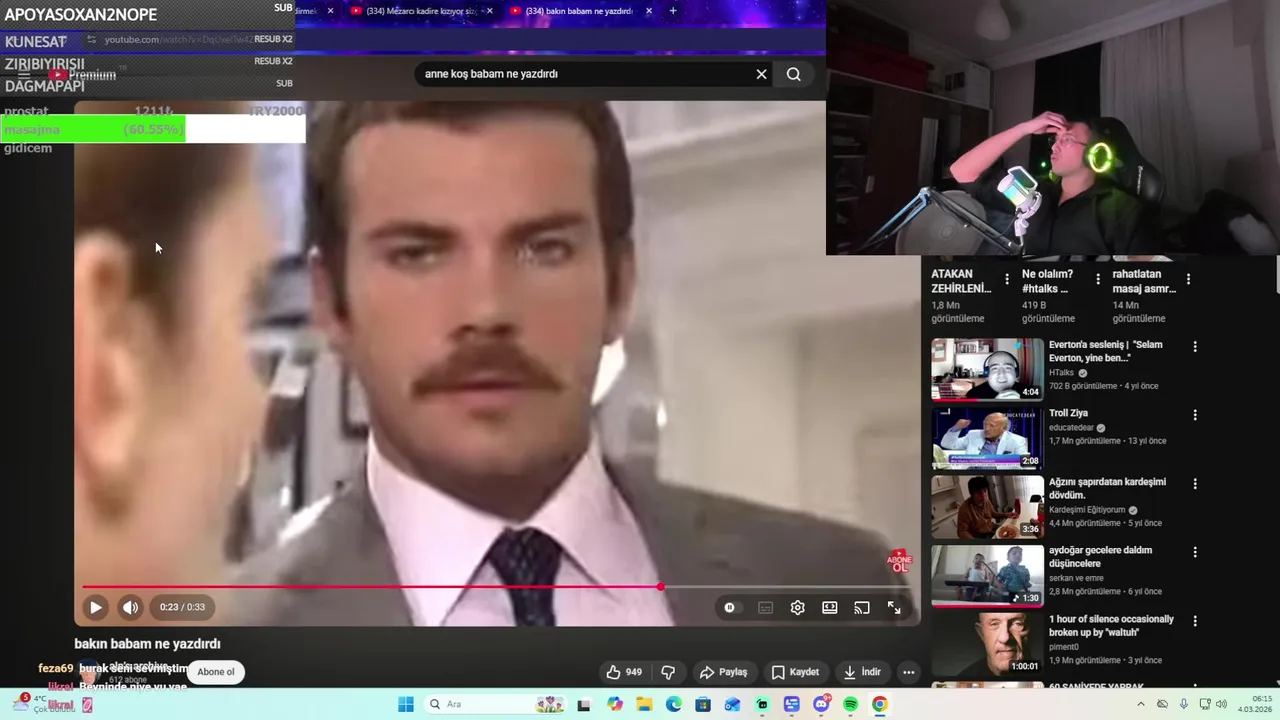Enter fullscreen mode in the player
The image size is (1280, 720).
(894, 607)
